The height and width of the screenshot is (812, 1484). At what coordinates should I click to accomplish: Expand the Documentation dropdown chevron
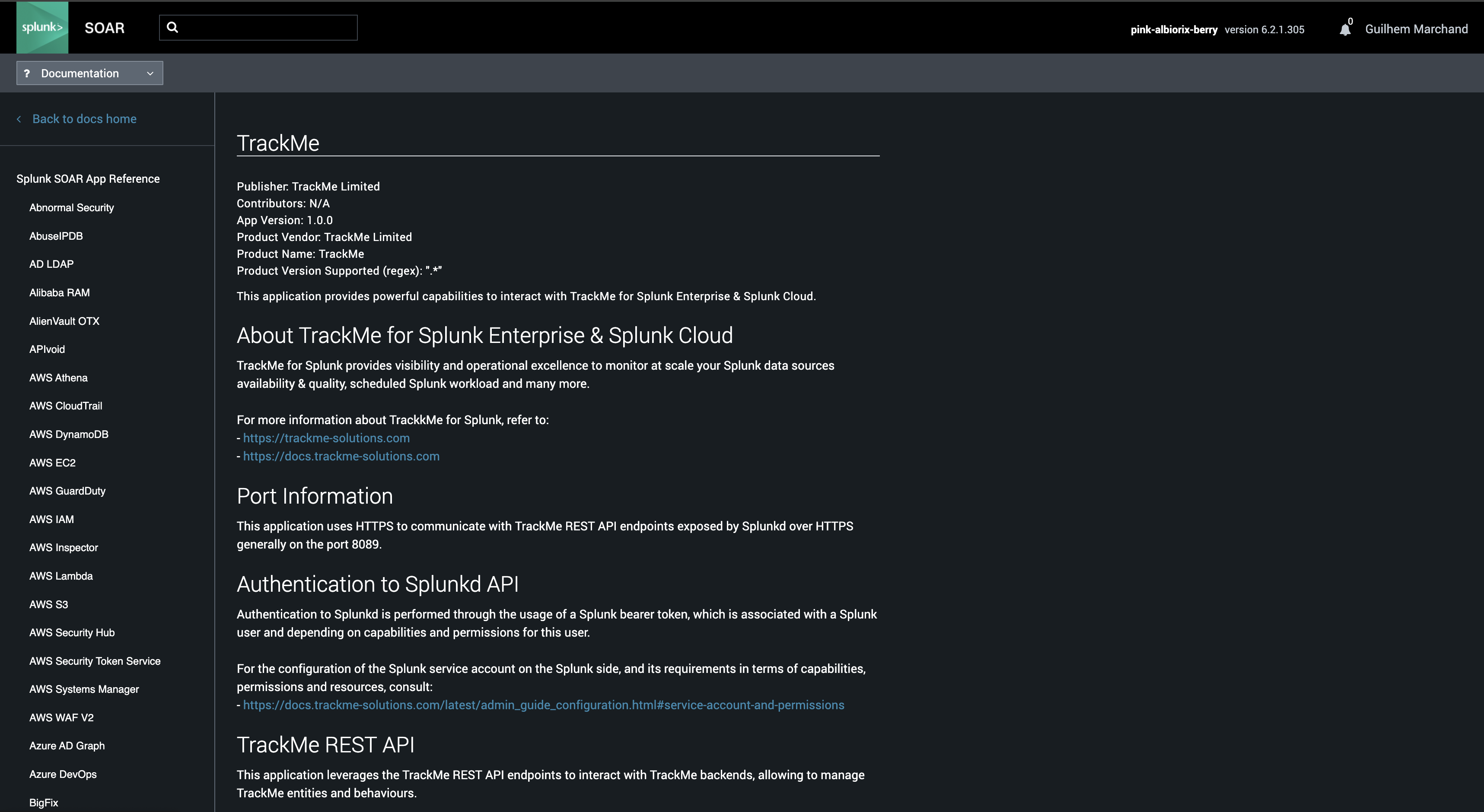[x=150, y=73]
